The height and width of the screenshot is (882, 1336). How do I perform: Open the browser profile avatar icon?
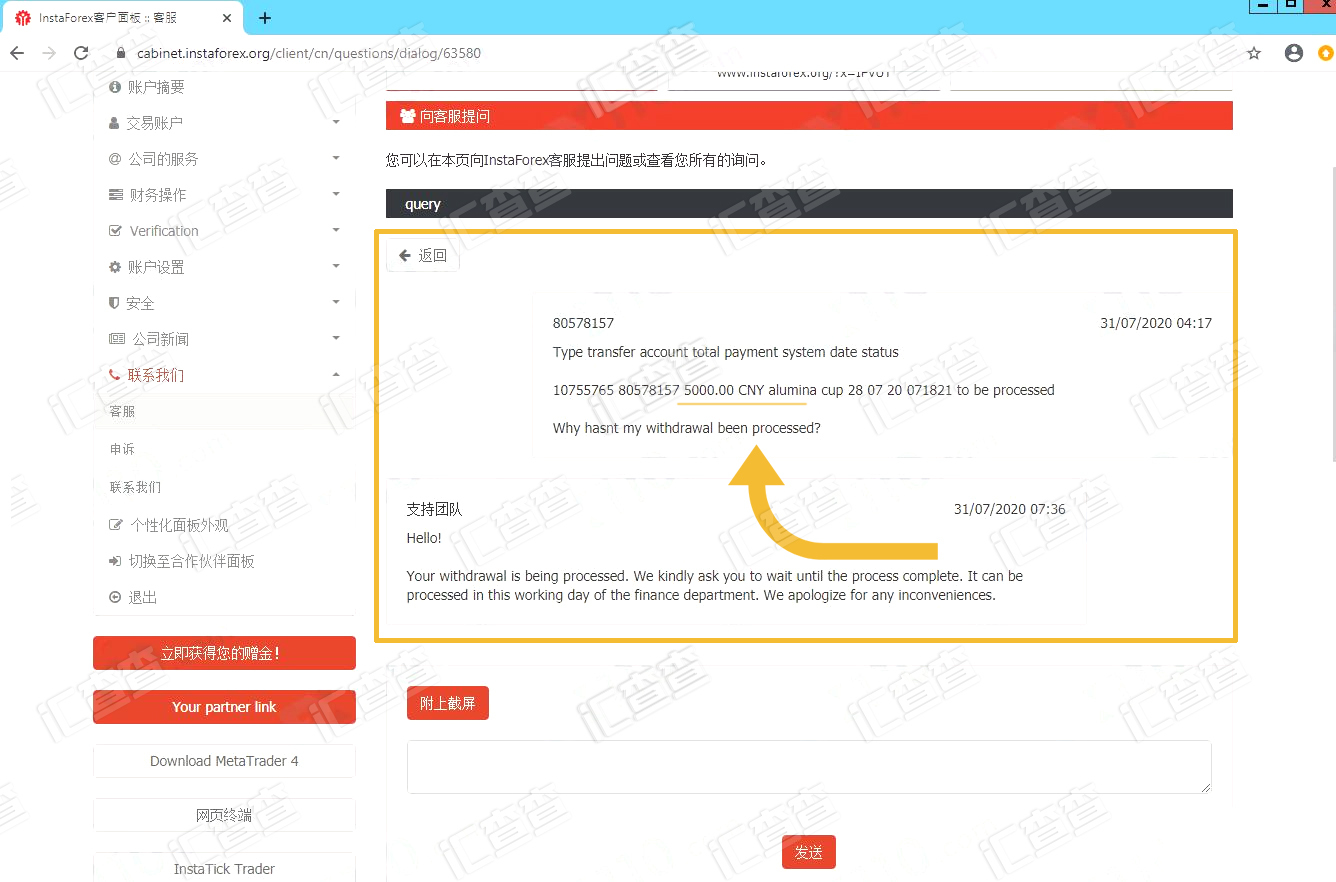[1294, 53]
